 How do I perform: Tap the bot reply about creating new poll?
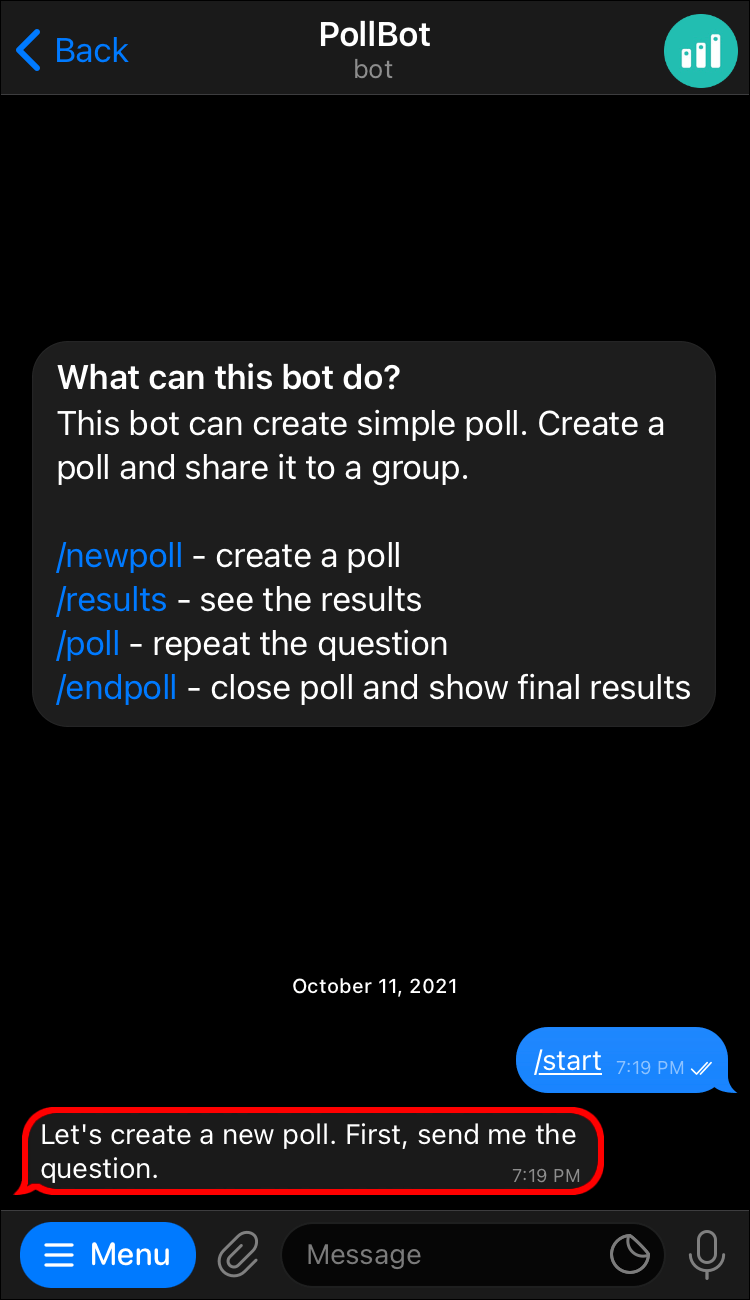click(x=310, y=1151)
